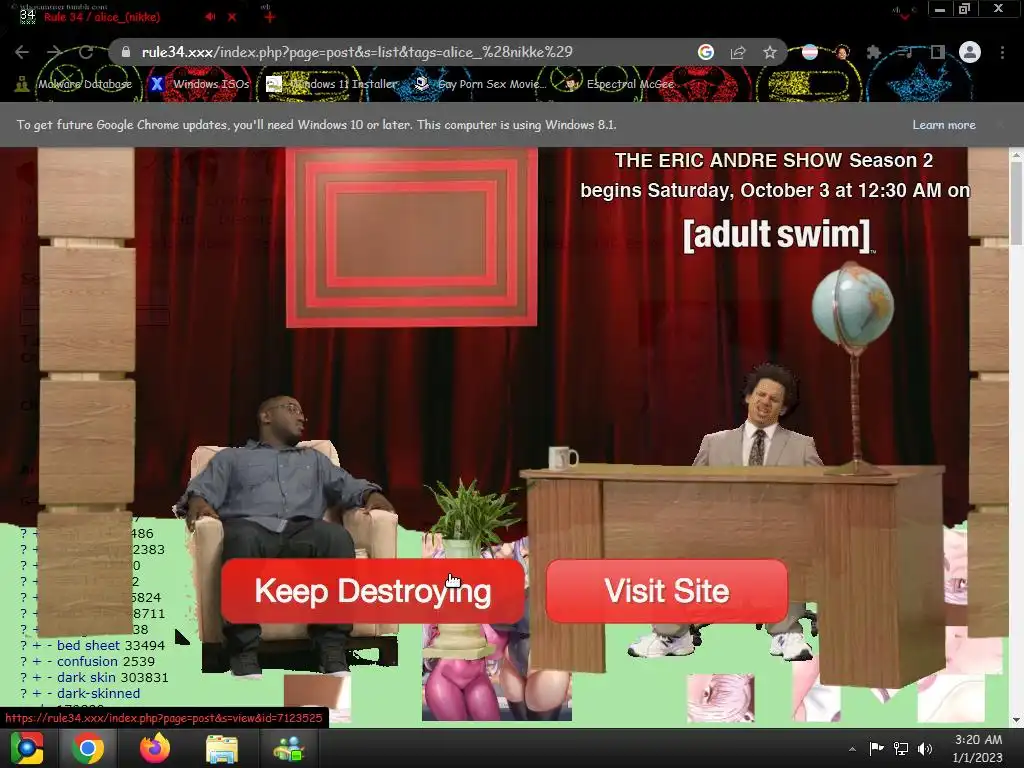Restore down the Chrome window
Image resolution: width=1024 pixels, height=768 pixels.
click(x=964, y=9)
